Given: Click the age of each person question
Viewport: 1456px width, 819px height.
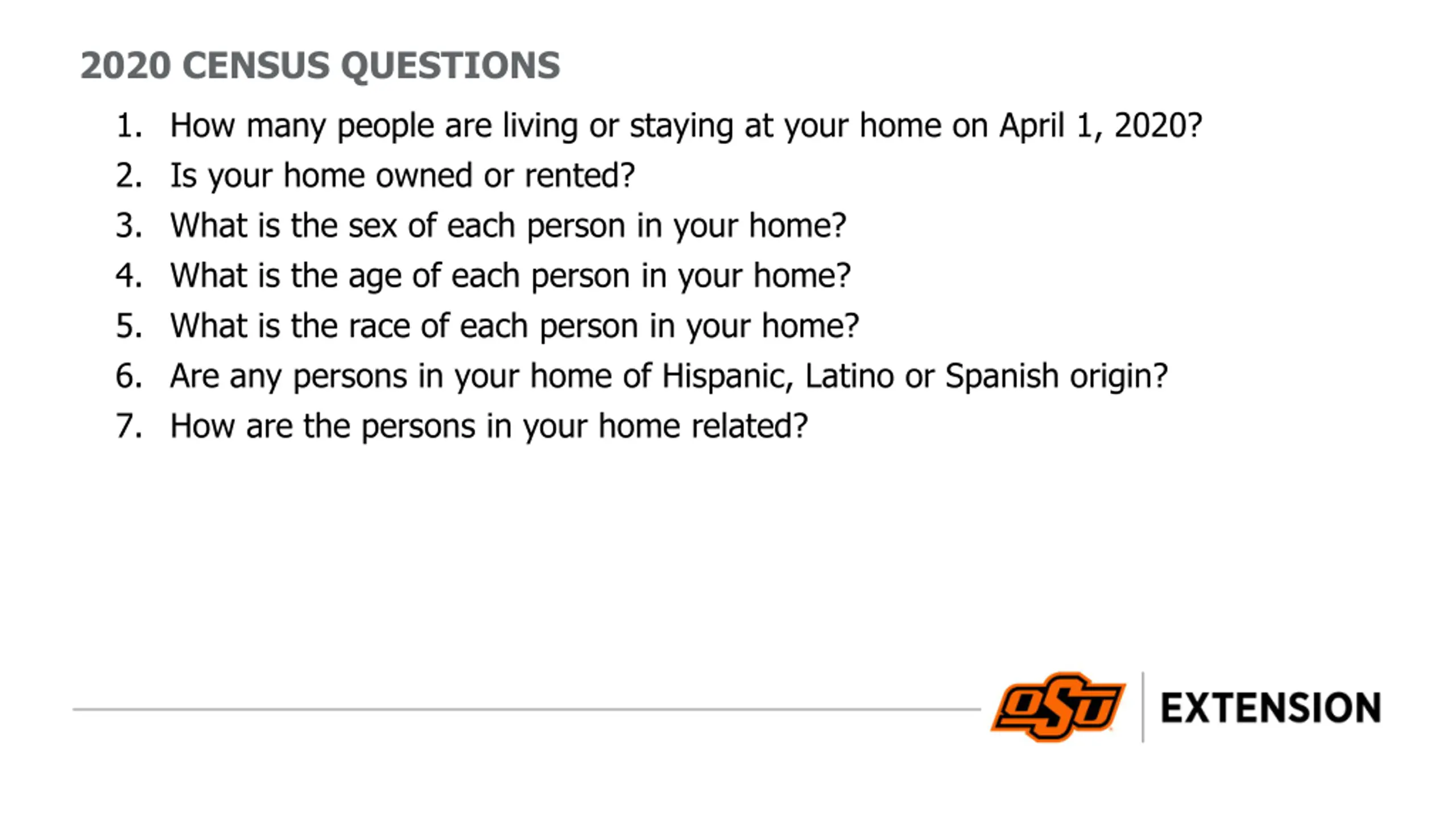Looking at the screenshot, I should coord(510,276).
